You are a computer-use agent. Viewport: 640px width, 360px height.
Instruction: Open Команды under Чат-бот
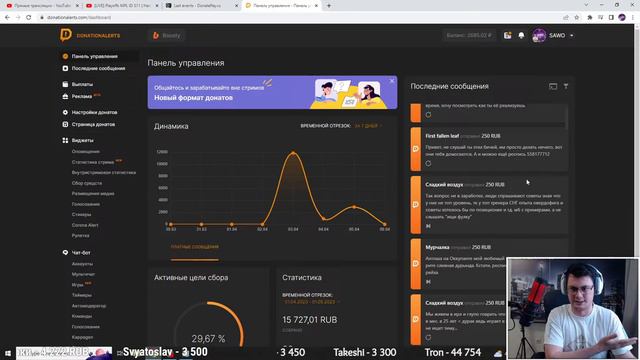(82, 316)
